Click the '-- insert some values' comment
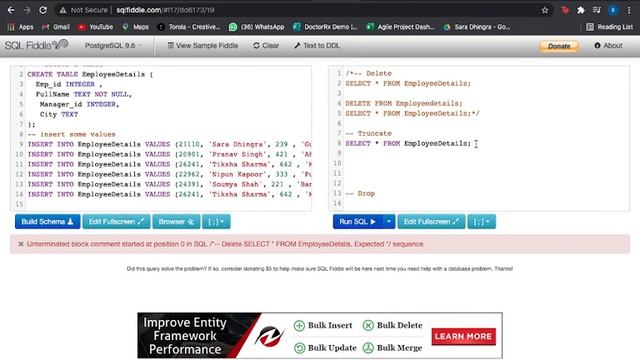The width and height of the screenshot is (640, 360). [x=71, y=134]
